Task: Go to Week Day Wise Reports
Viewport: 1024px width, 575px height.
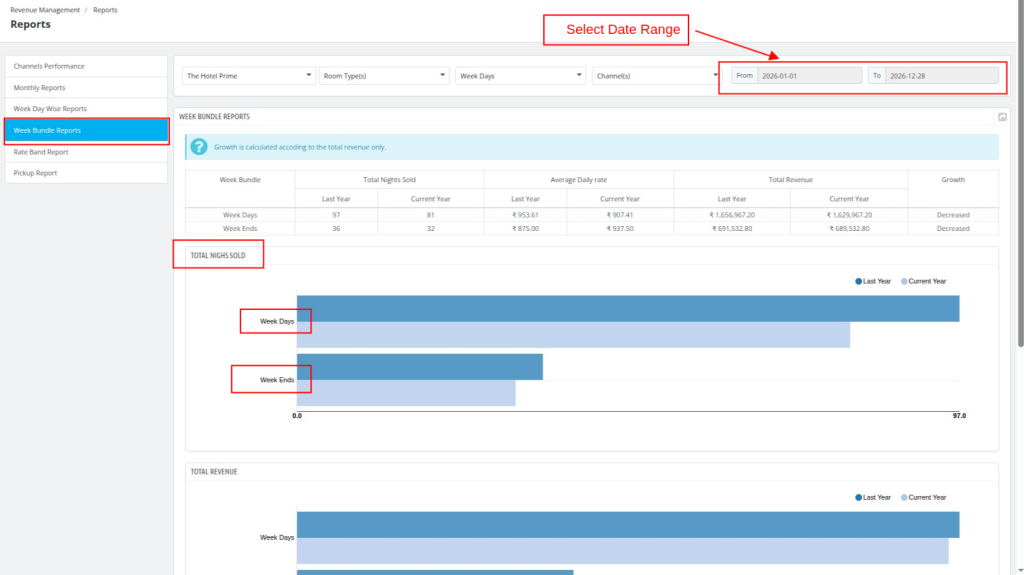Action: click(x=86, y=109)
